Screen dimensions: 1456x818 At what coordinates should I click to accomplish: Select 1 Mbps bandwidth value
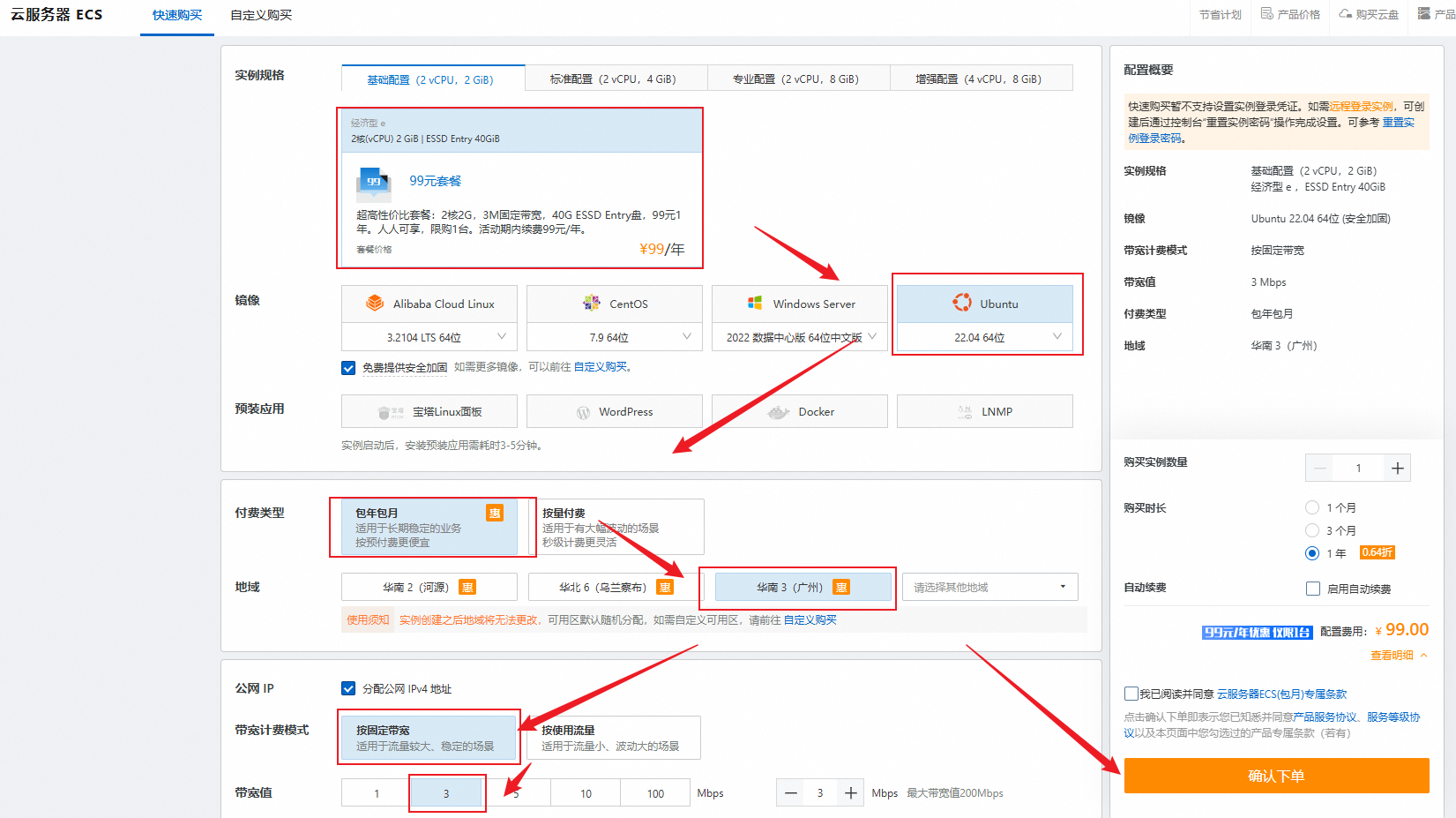pos(377,793)
